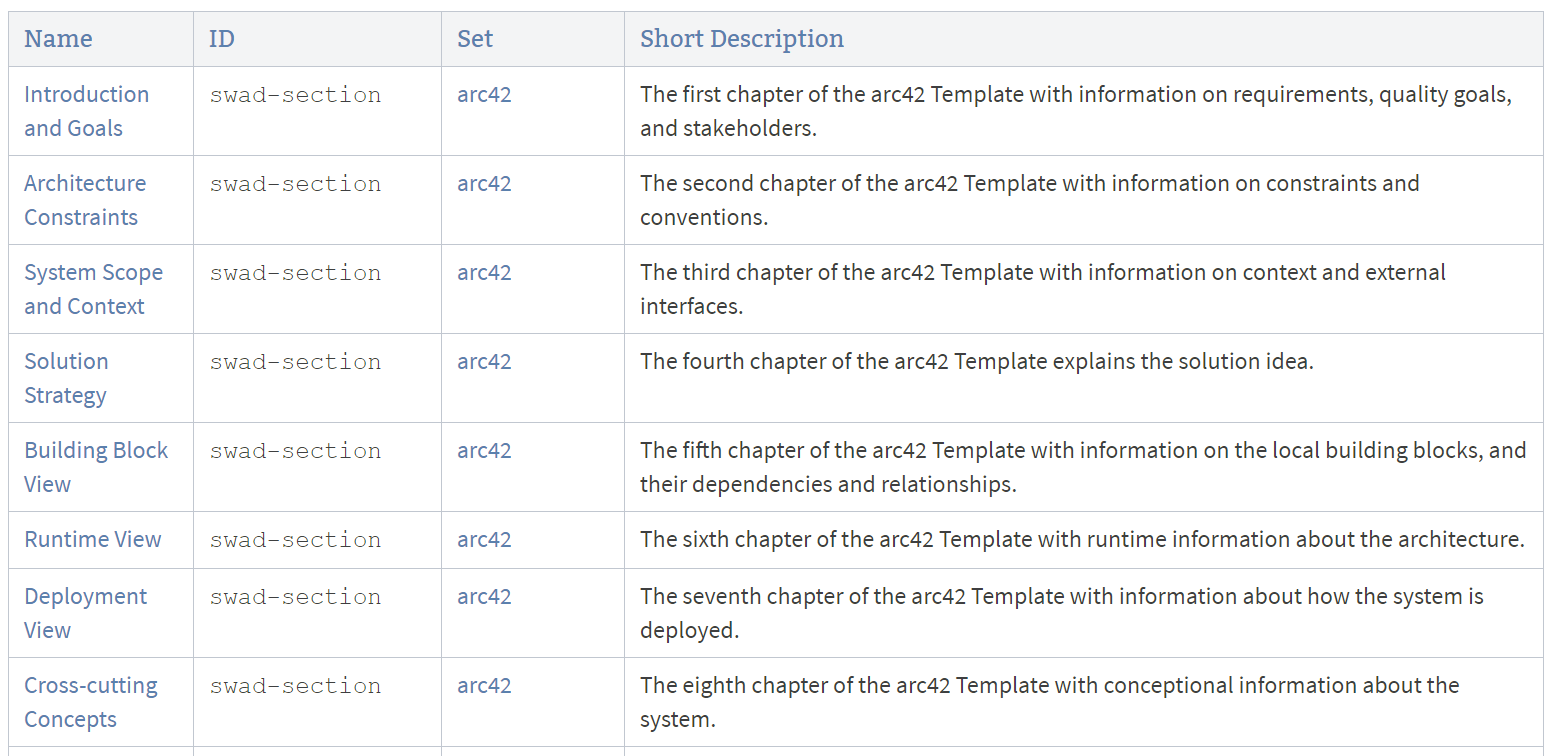Click arc42 link in Building Block View row

[484, 451]
